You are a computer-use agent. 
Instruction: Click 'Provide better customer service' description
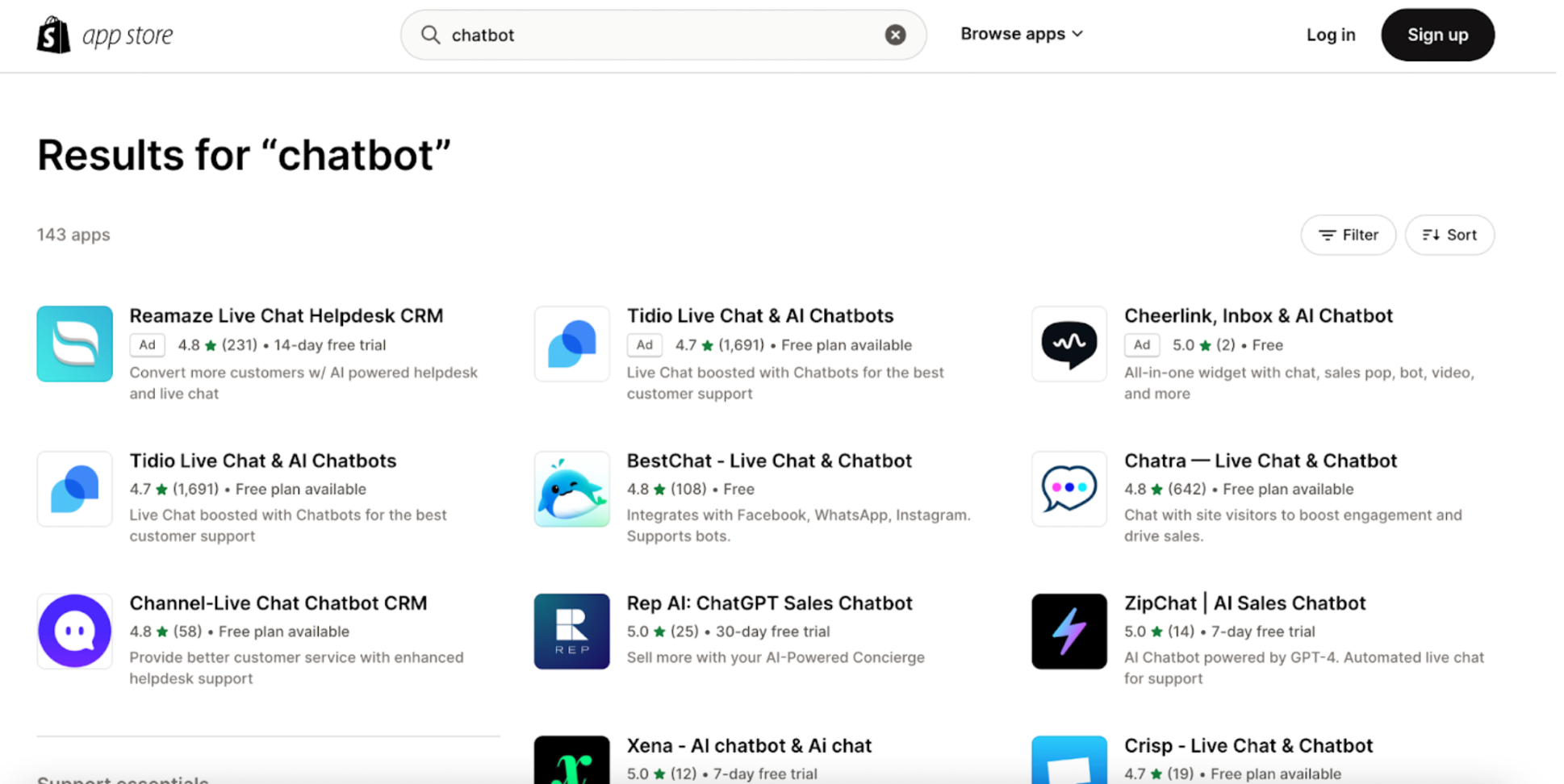pyautogui.click(x=297, y=668)
